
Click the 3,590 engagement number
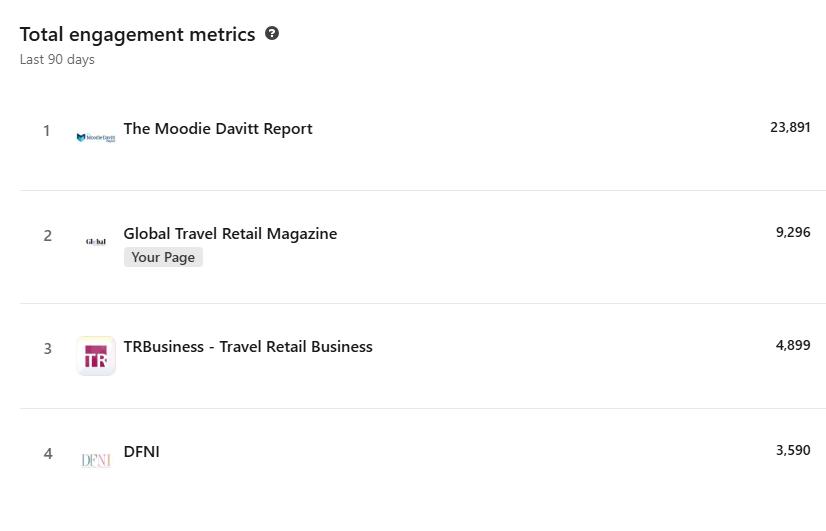793,450
